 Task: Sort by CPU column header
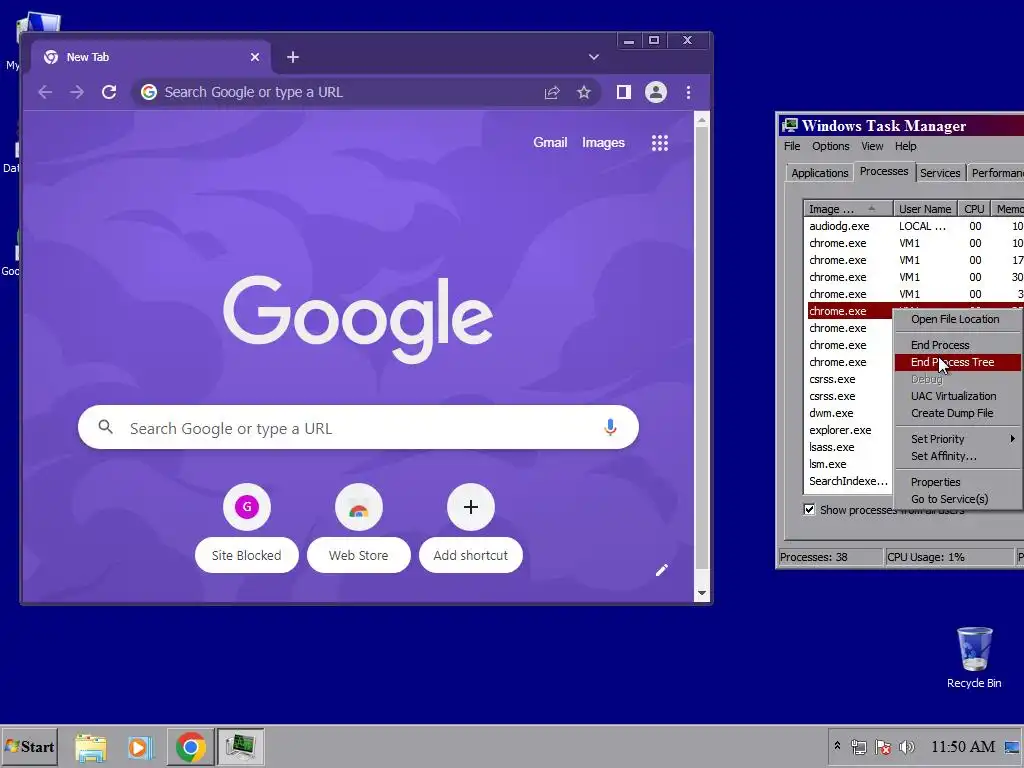click(974, 209)
